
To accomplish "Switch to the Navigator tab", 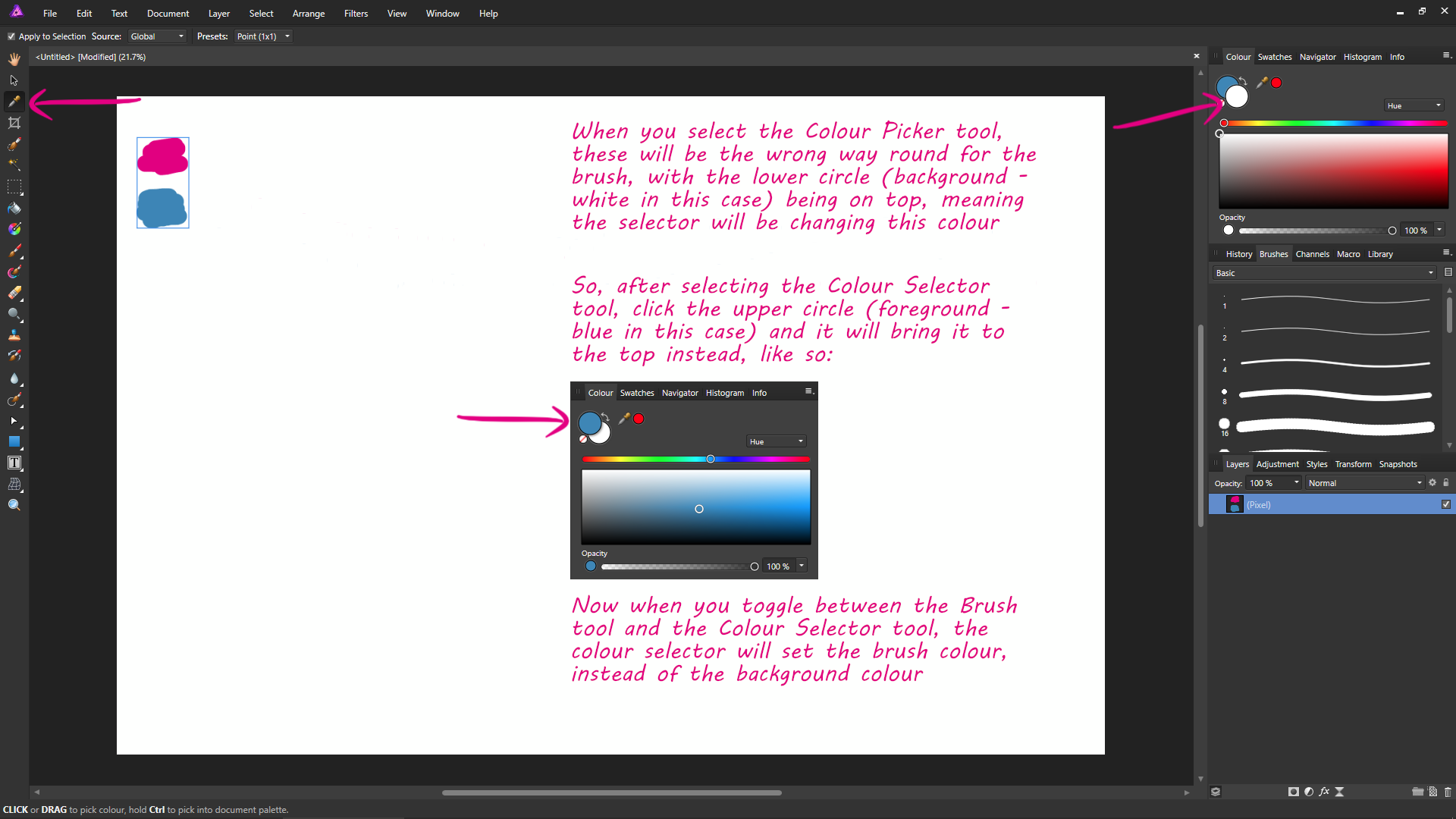I will tap(1317, 56).
